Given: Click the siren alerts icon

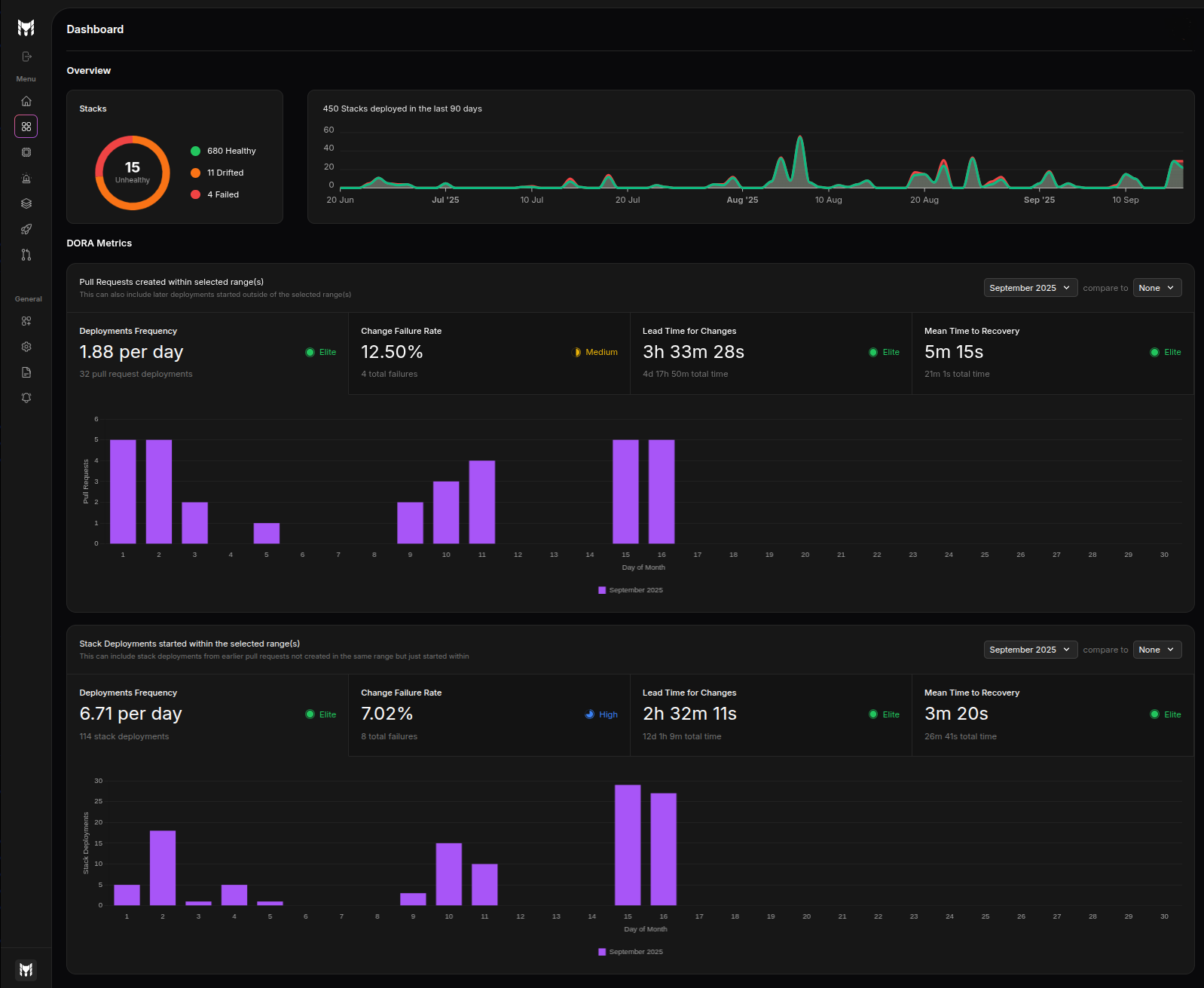Looking at the screenshot, I should pos(26,179).
